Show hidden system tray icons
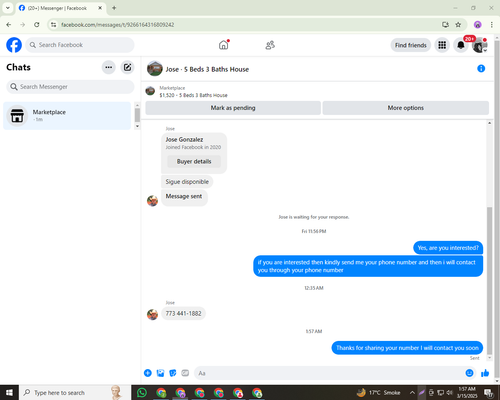500x400 pixels. point(412,393)
